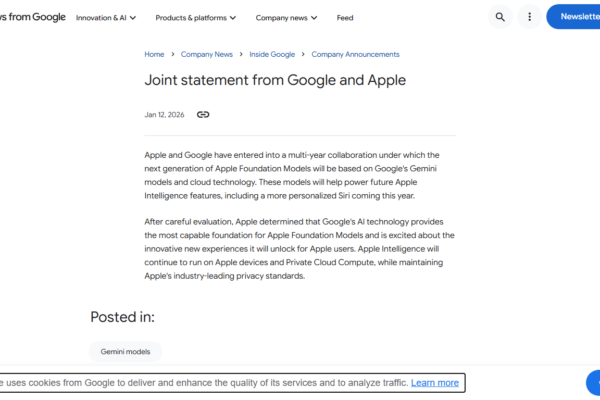600x400 pixels.
Task: Click the chevron after Inside Google breadcrumb
Action: [303, 54]
